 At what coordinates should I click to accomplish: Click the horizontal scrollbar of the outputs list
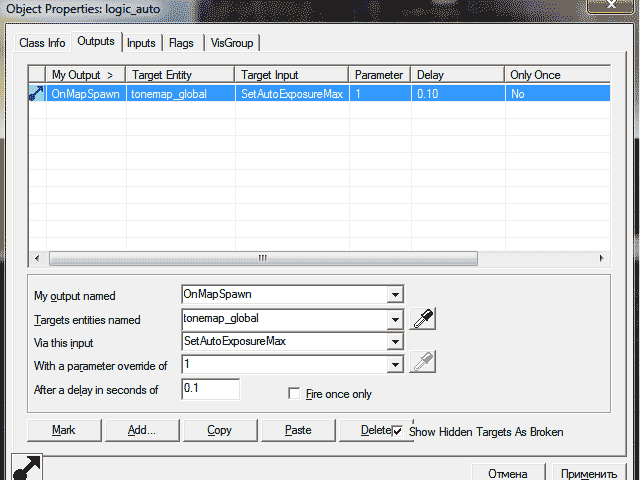[263, 258]
